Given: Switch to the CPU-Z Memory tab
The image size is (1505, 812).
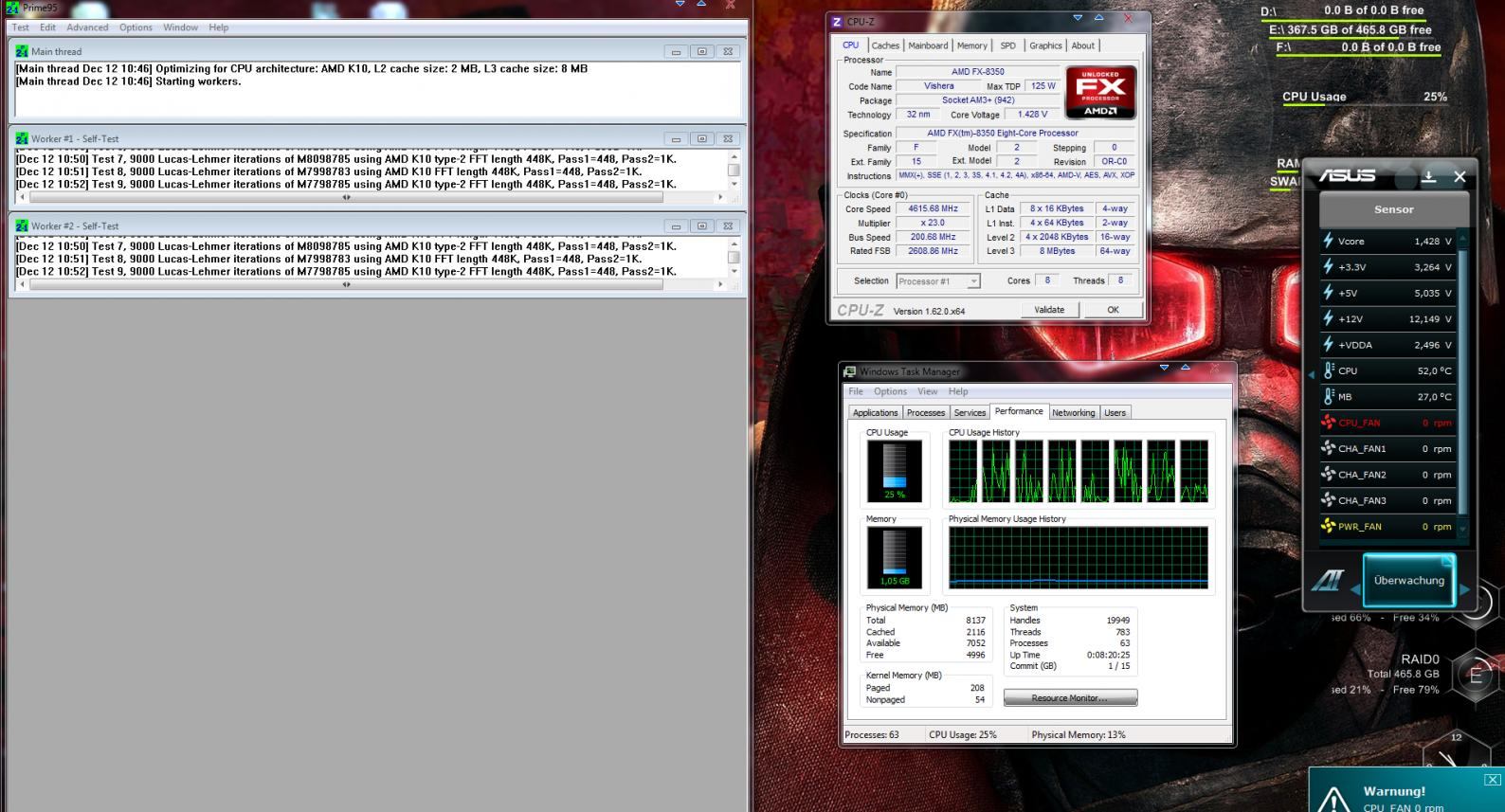Looking at the screenshot, I should [x=971, y=45].
